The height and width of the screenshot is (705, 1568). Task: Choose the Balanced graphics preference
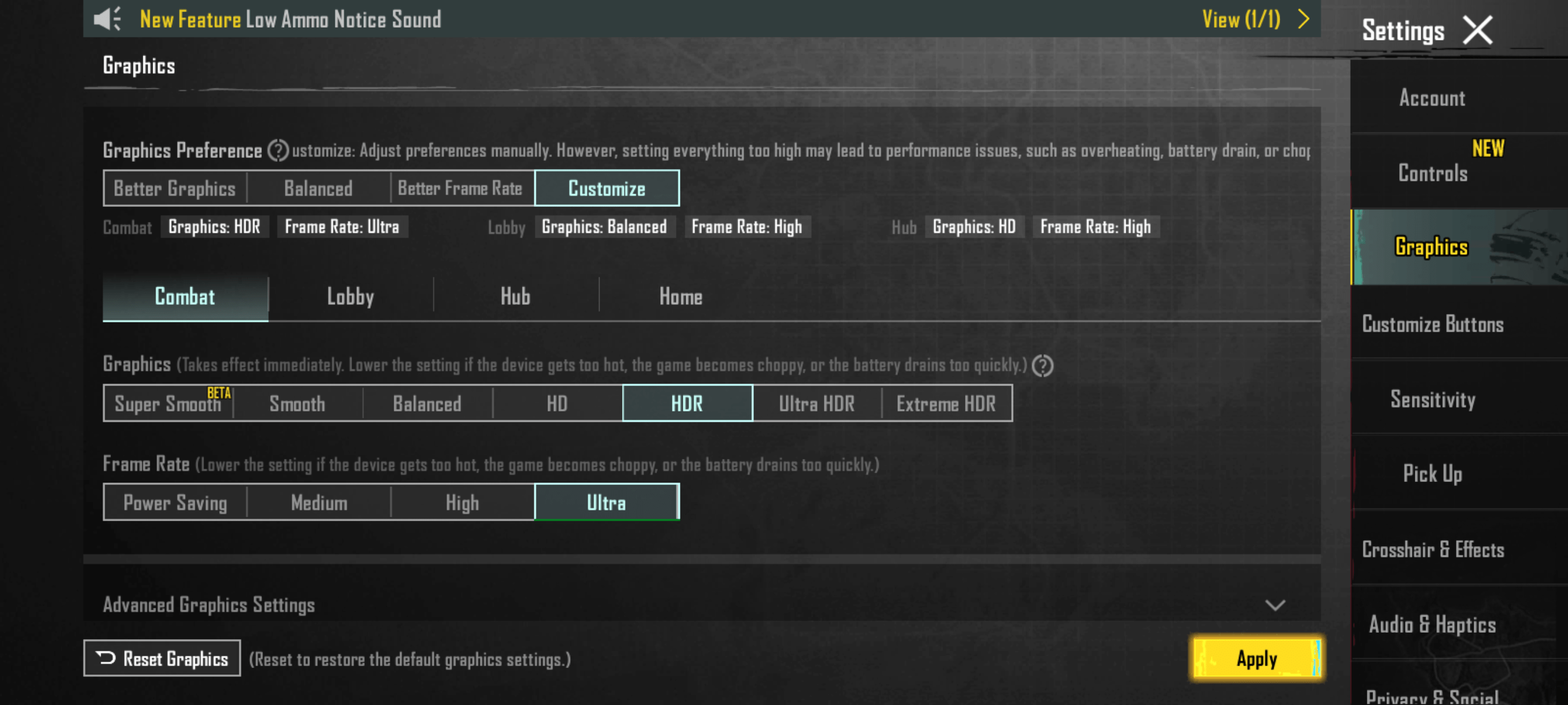coord(319,188)
